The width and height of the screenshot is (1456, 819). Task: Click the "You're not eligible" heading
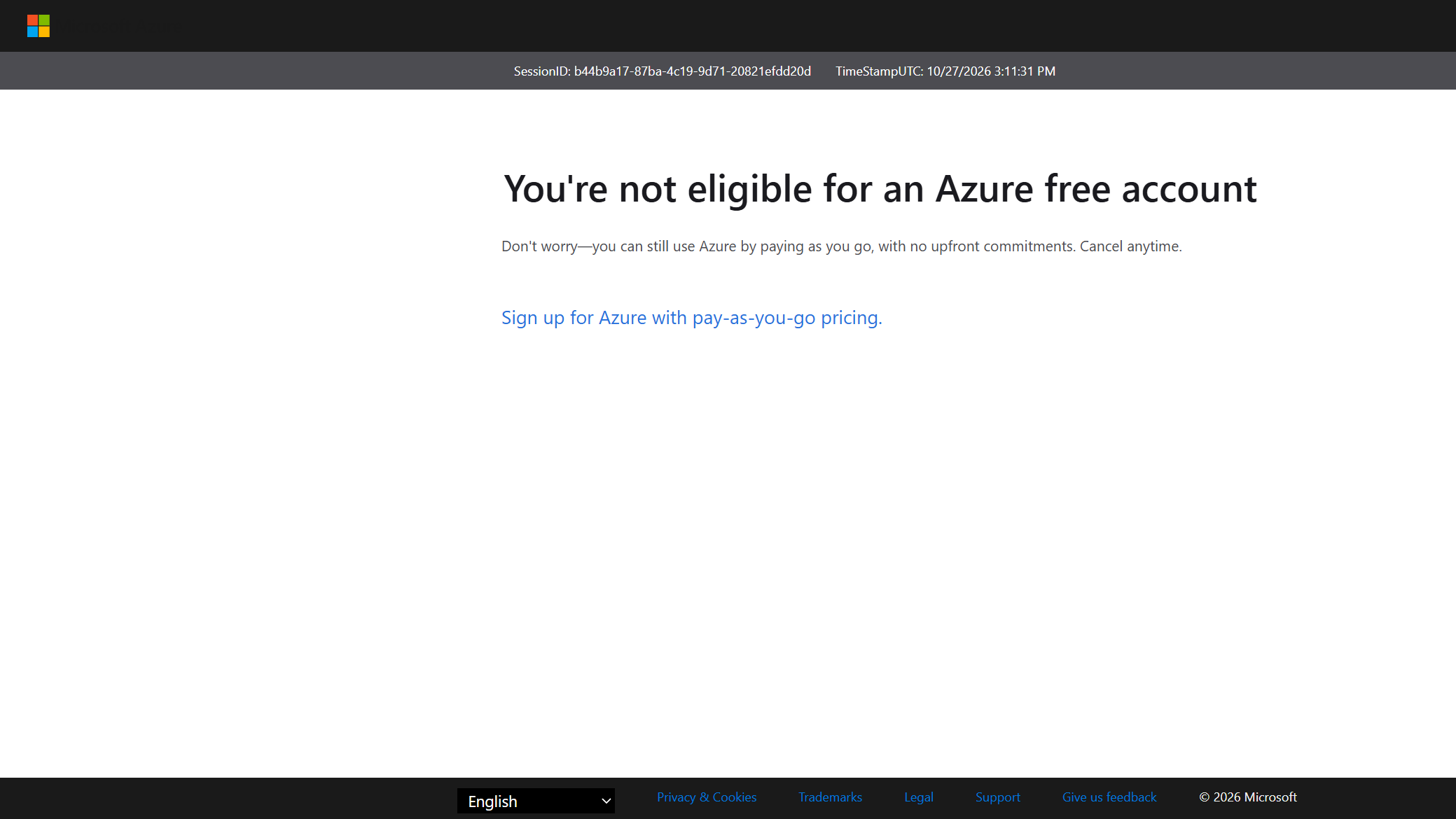[880, 189]
